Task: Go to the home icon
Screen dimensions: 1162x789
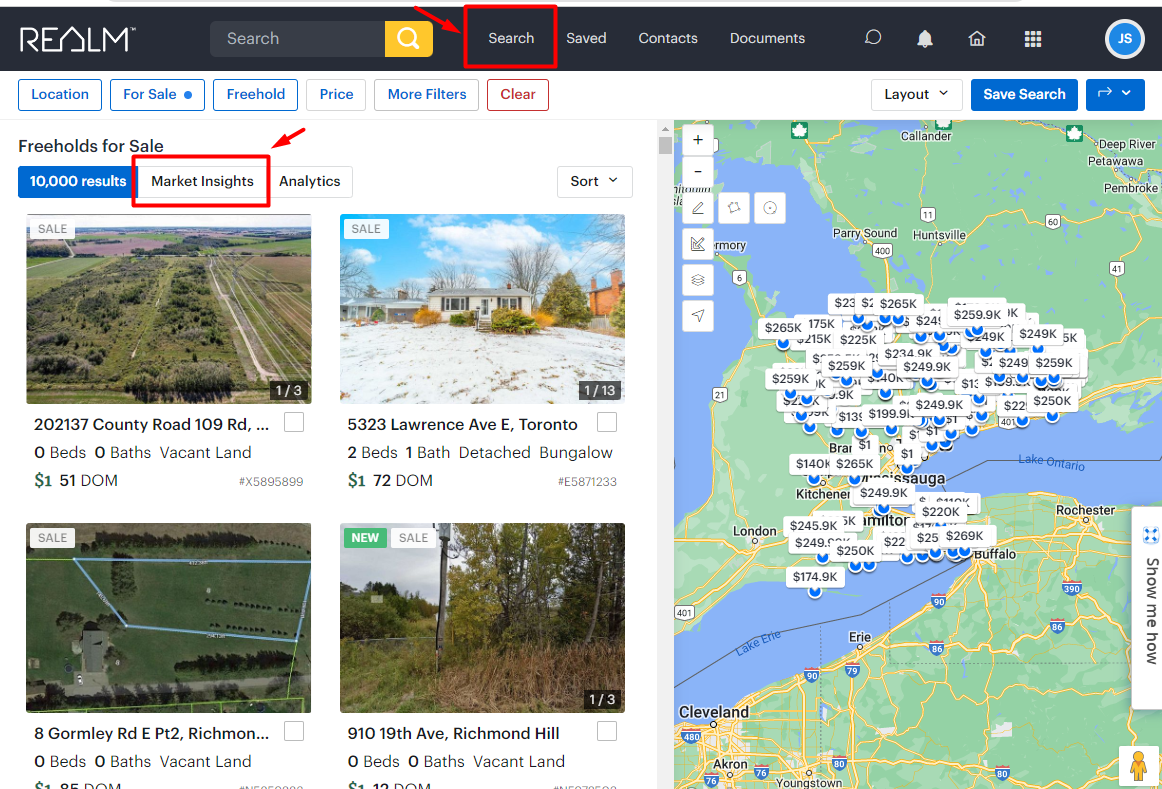Action: coord(977,39)
